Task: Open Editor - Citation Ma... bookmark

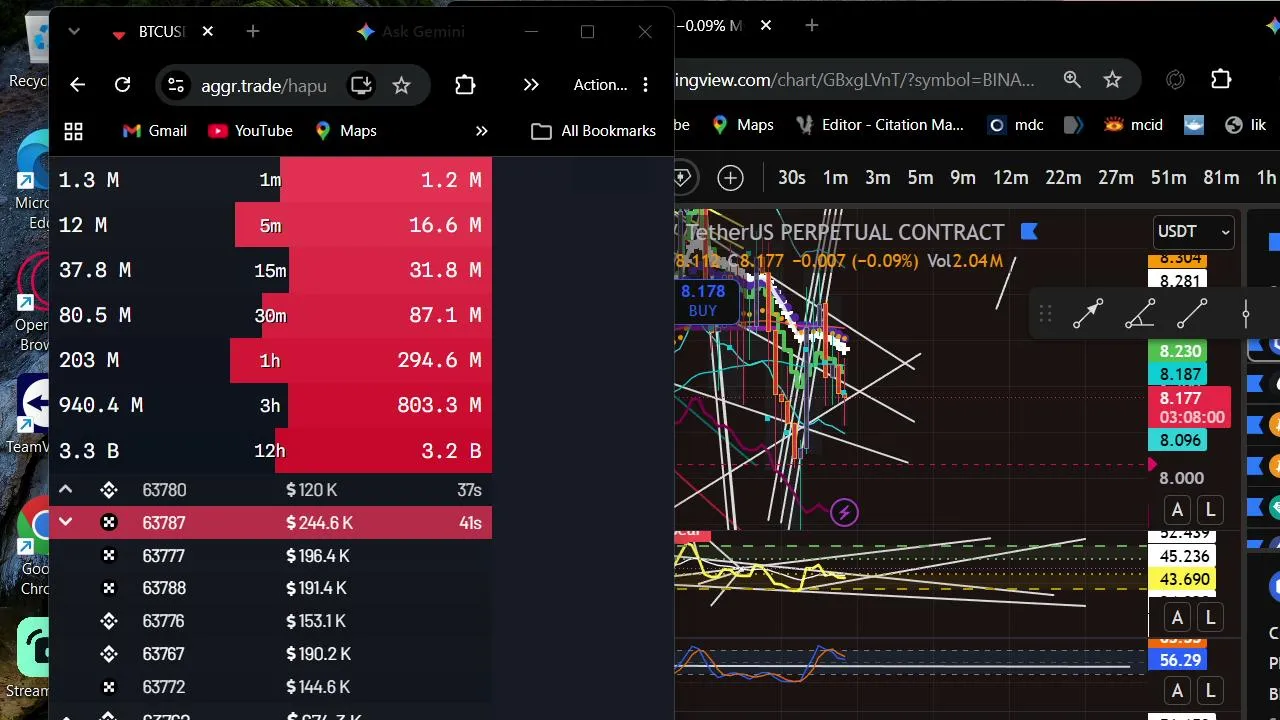Action: (x=880, y=125)
